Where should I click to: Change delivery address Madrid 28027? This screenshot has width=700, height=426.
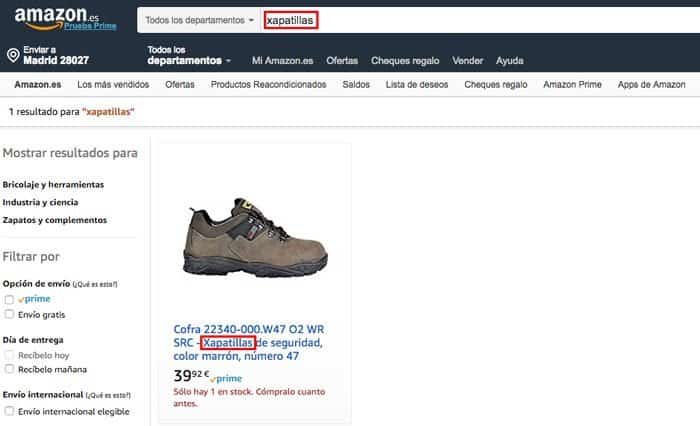(56, 55)
